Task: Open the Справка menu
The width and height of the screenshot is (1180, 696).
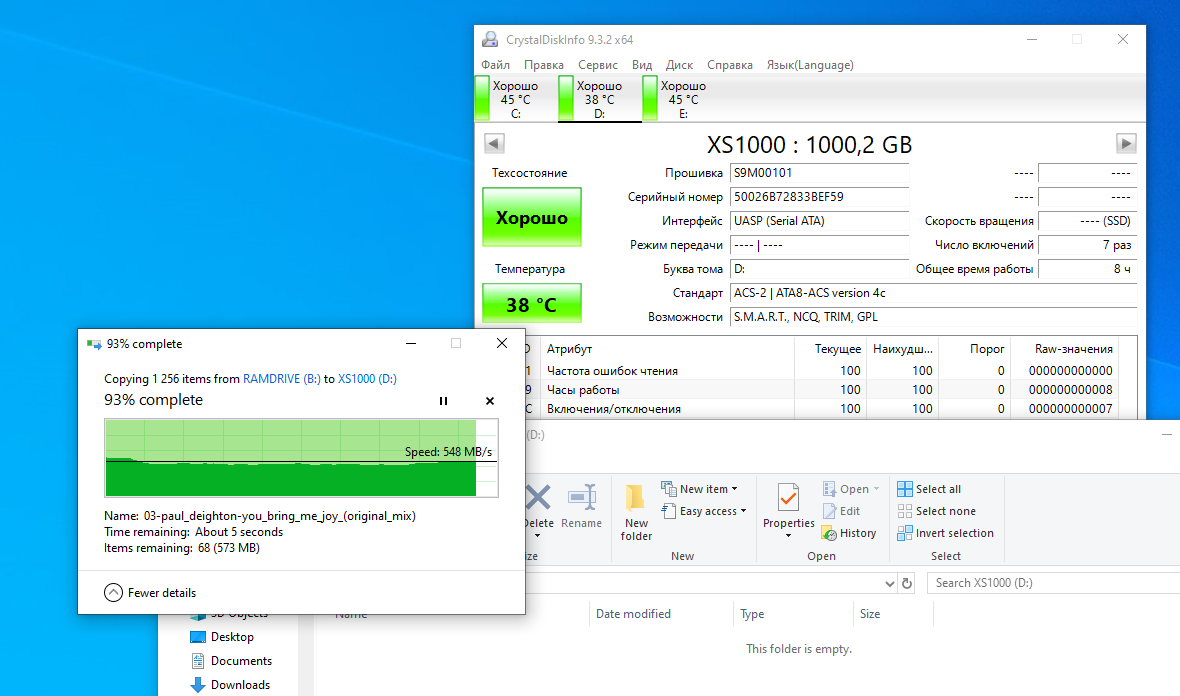Action: point(729,65)
